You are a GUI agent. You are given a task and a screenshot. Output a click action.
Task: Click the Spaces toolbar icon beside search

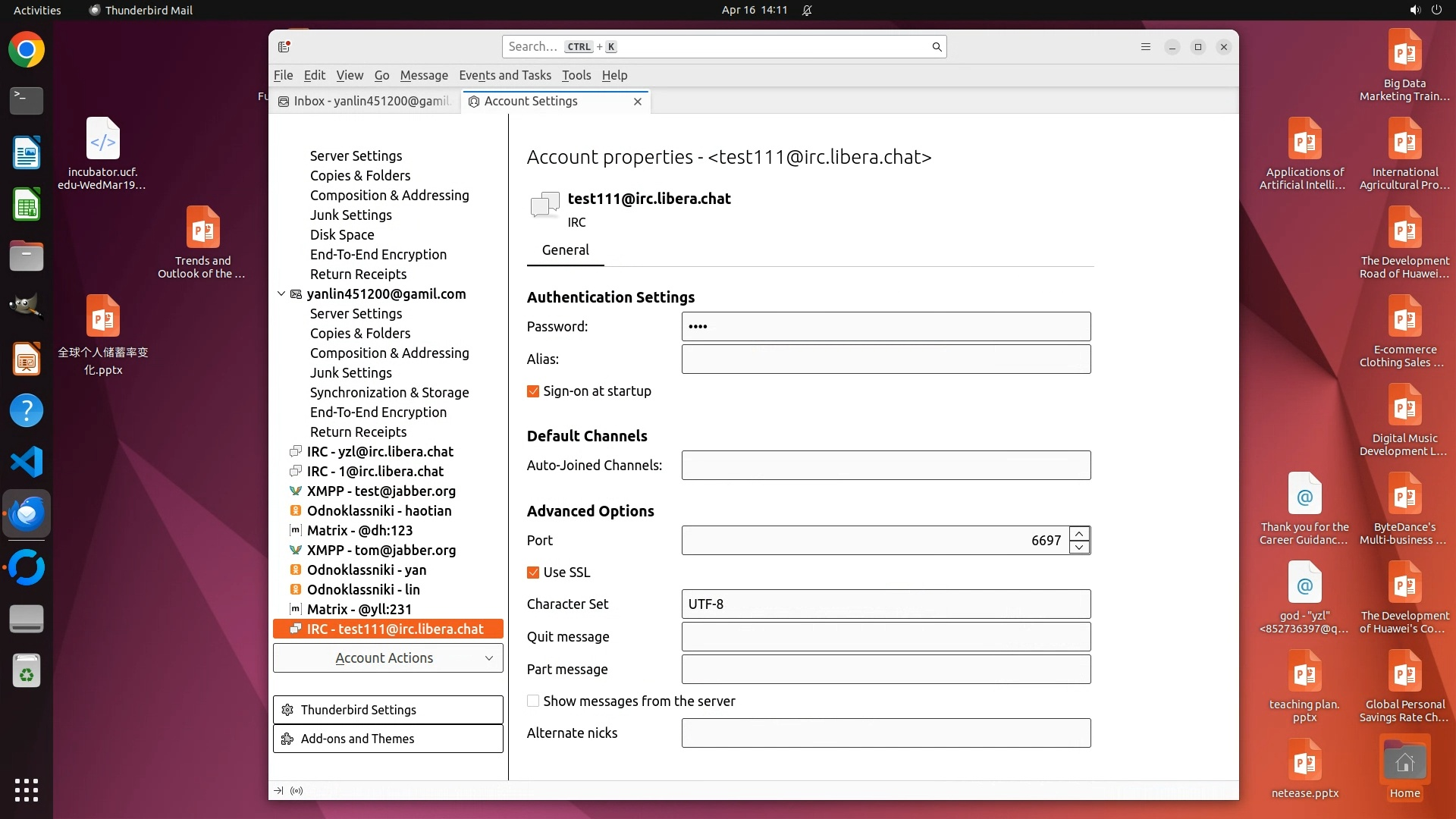coord(284,47)
